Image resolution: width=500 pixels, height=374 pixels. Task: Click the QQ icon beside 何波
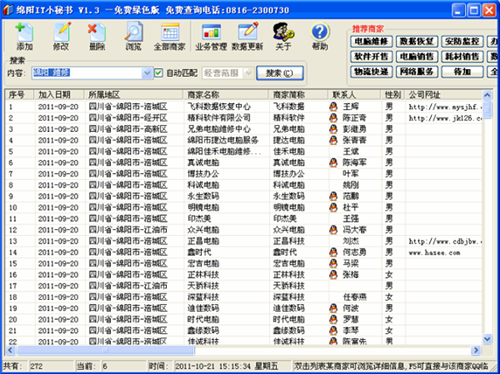tap(333, 308)
